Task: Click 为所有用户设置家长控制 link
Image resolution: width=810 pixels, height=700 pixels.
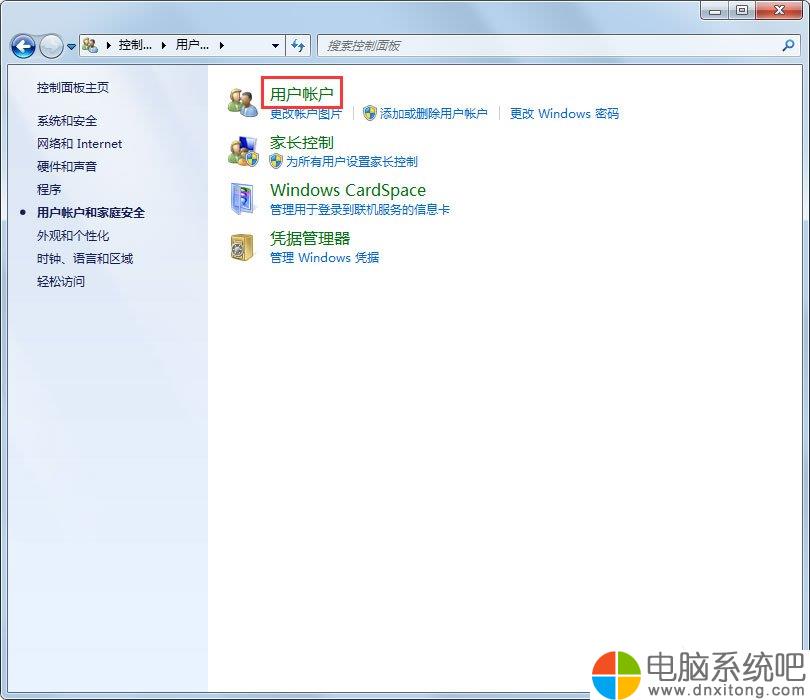Action: [x=352, y=162]
